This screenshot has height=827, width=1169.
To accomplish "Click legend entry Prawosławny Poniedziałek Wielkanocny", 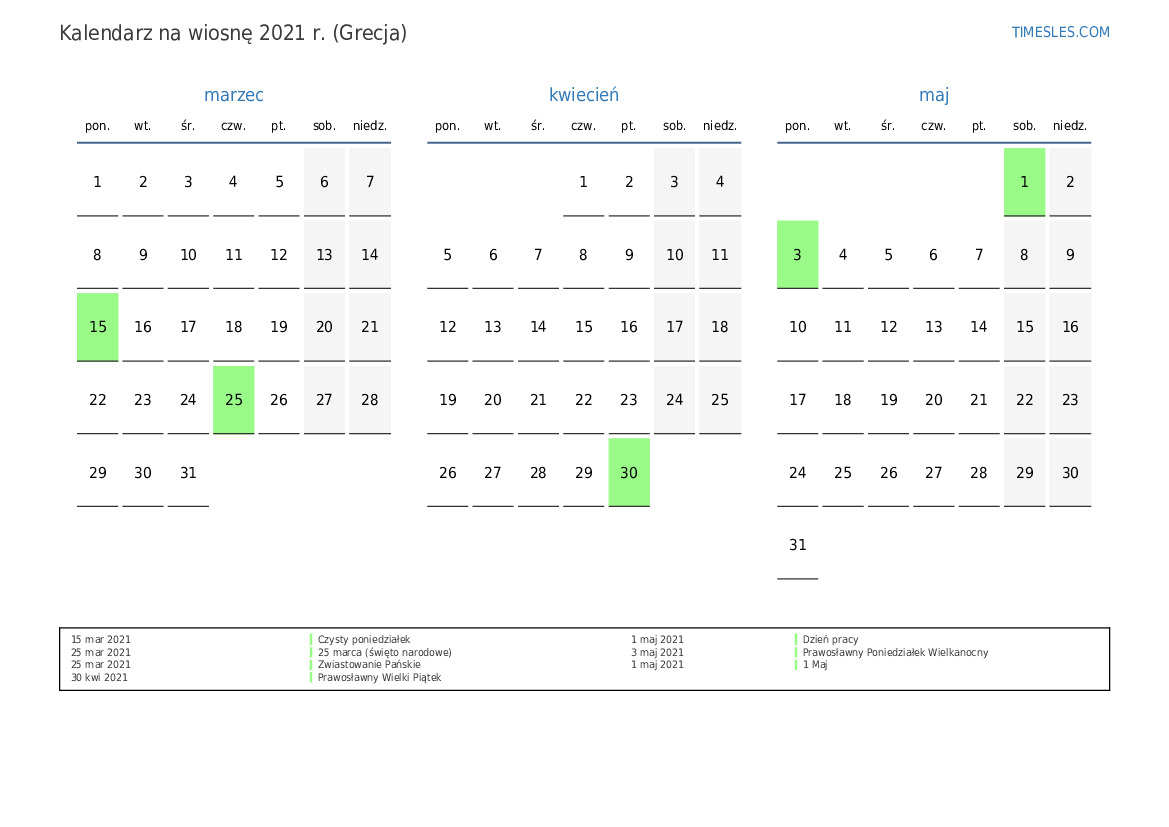I will tap(895, 653).
